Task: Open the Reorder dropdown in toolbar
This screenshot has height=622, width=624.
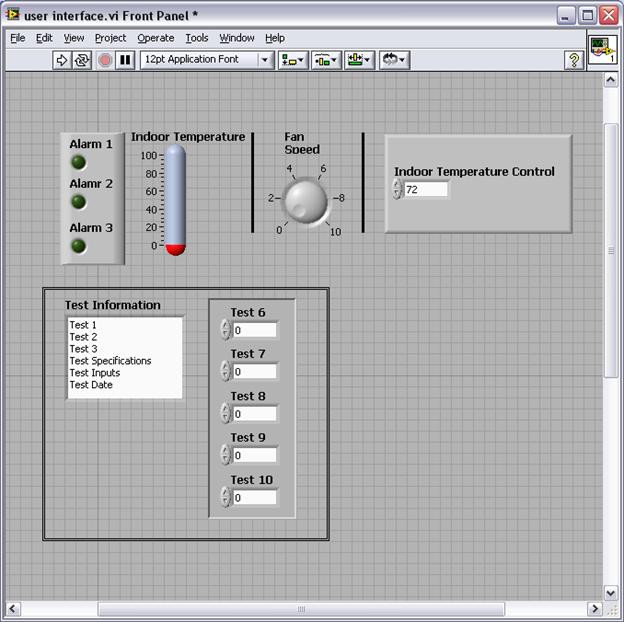Action: 393,60
